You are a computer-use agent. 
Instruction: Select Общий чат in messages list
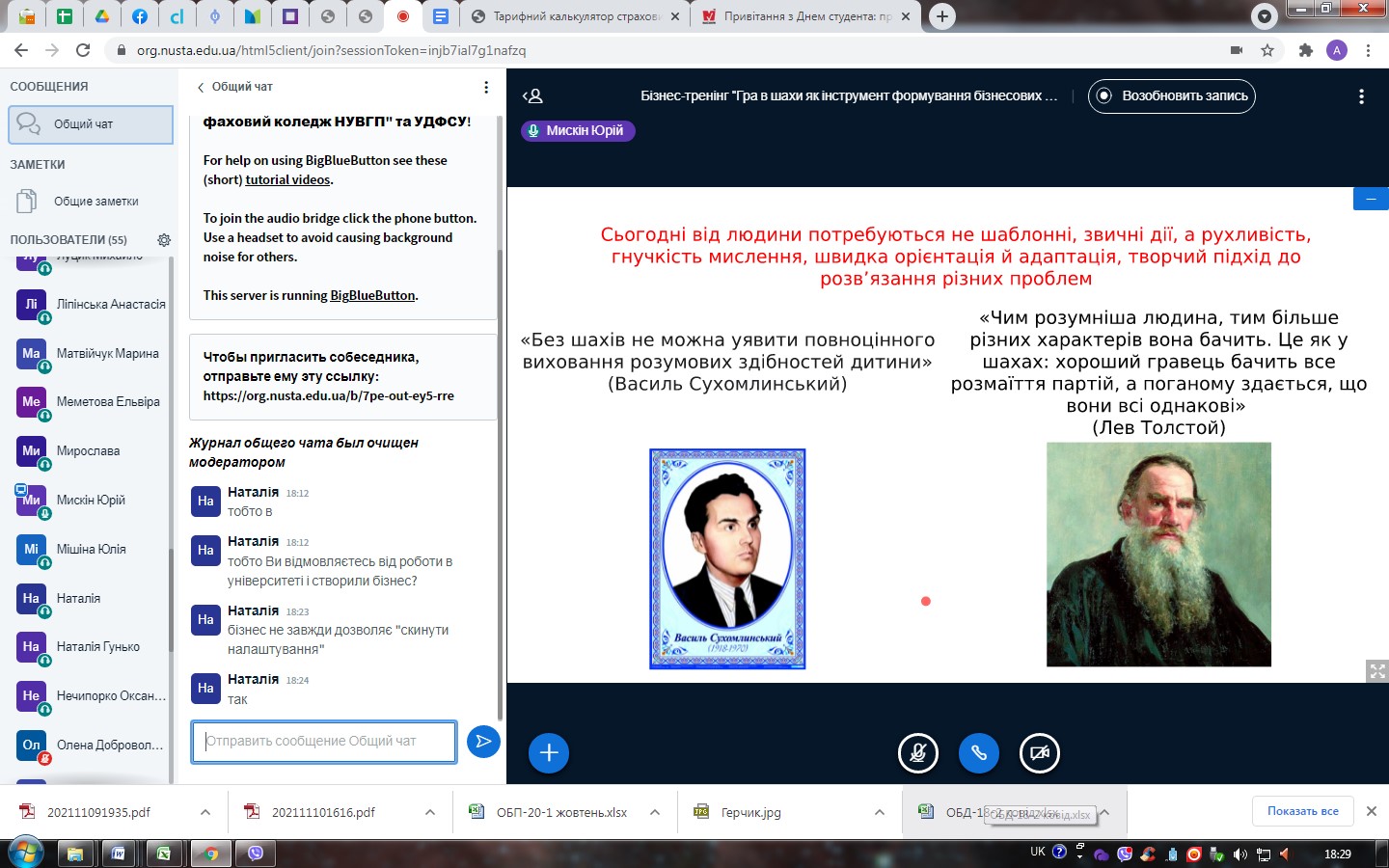point(91,124)
